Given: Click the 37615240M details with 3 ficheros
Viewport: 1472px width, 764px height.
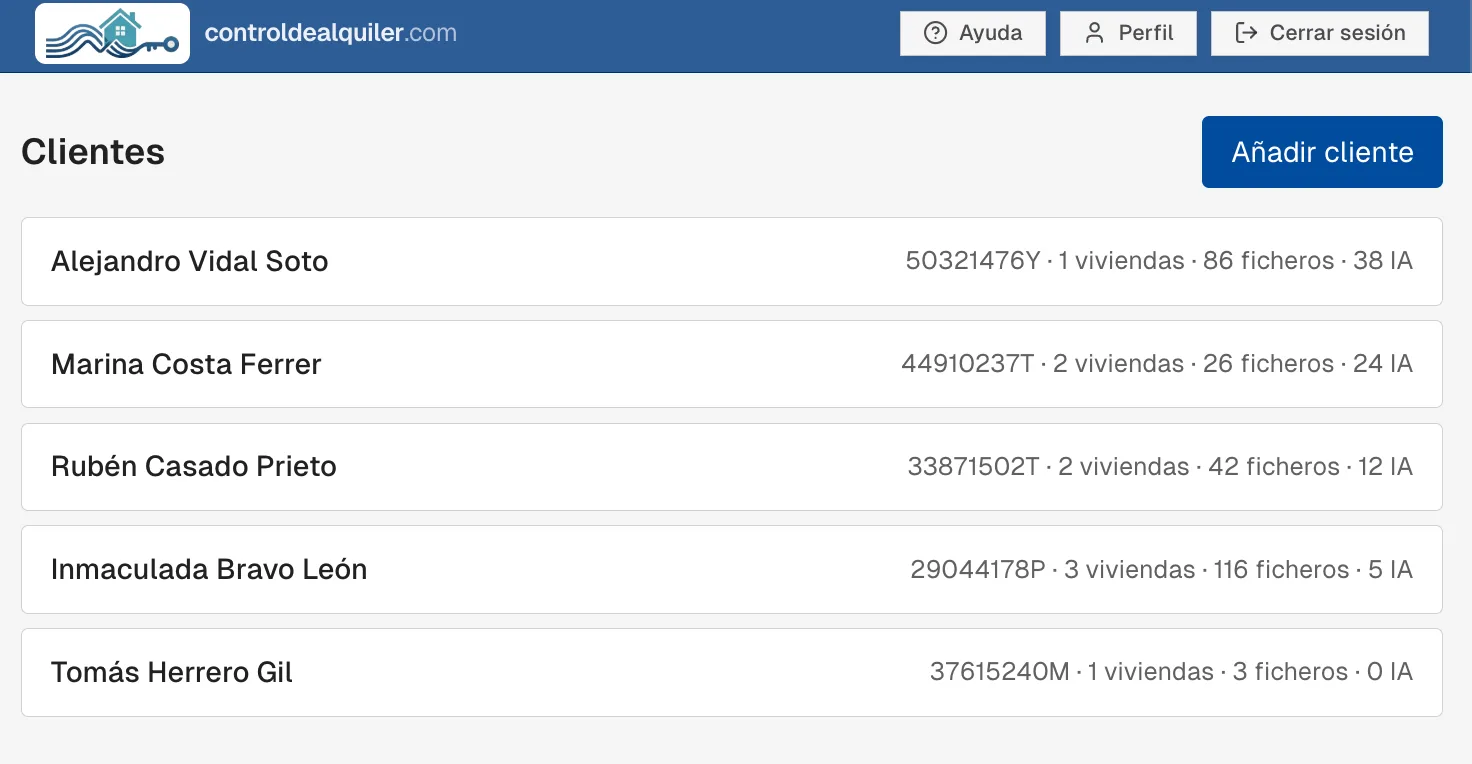Looking at the screenshot, I should pyautogui.click(x=1171, y=672).
